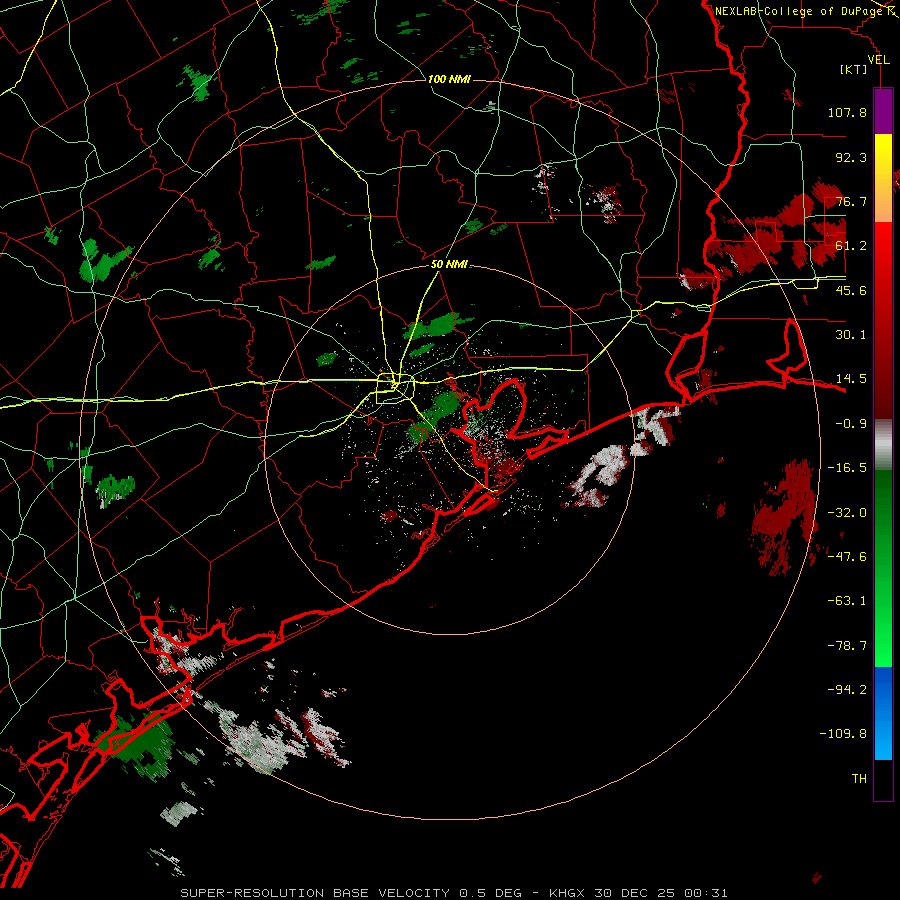Select the -47.6 value on velocity scale
Image resolution: width=900 pixels, height=900 pixels.
click(x=847, y=557)
